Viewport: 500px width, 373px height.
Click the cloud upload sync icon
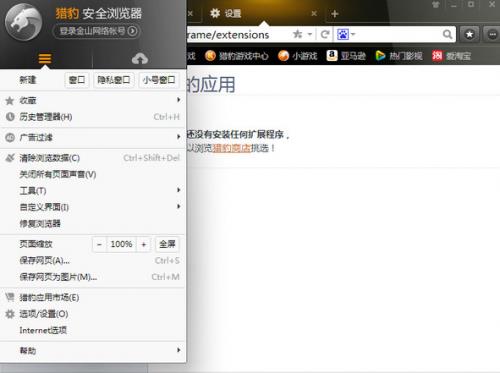point(140,59)
